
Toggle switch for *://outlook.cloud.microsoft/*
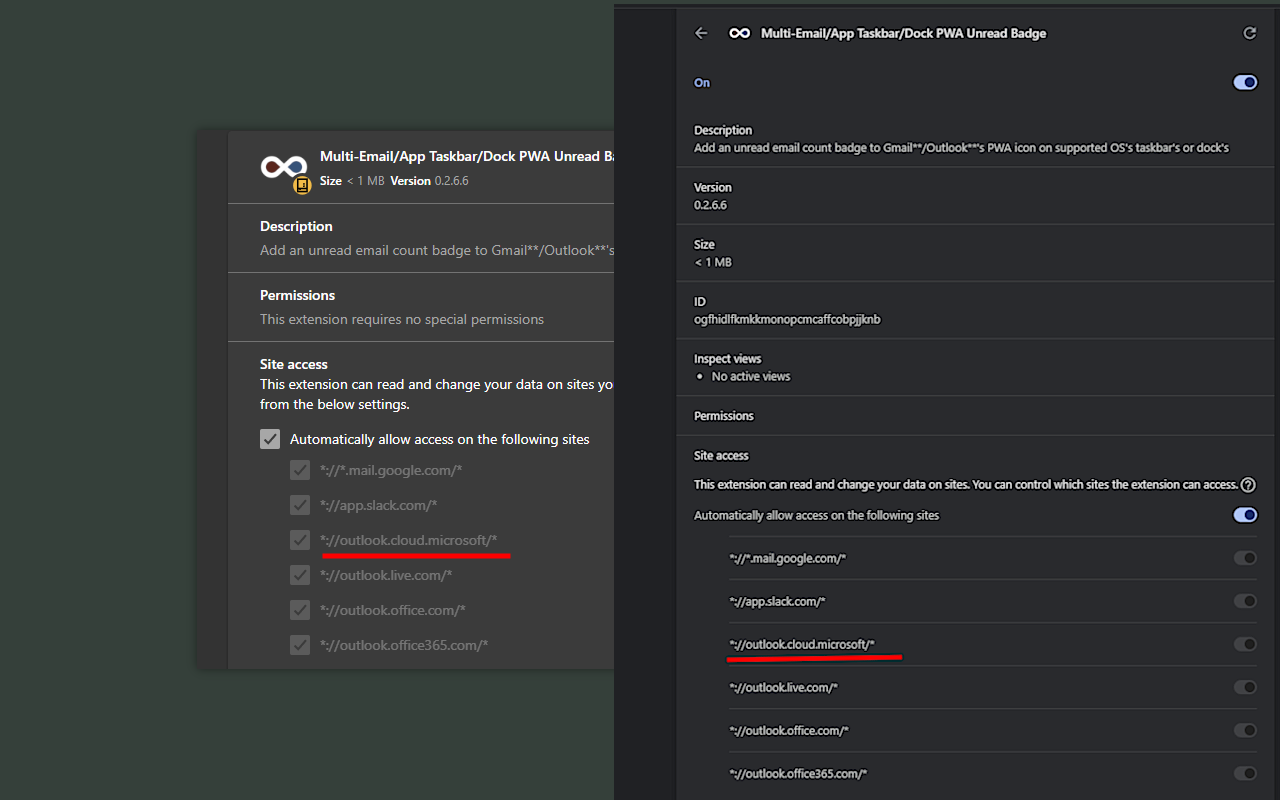(x=1245, y=644)
